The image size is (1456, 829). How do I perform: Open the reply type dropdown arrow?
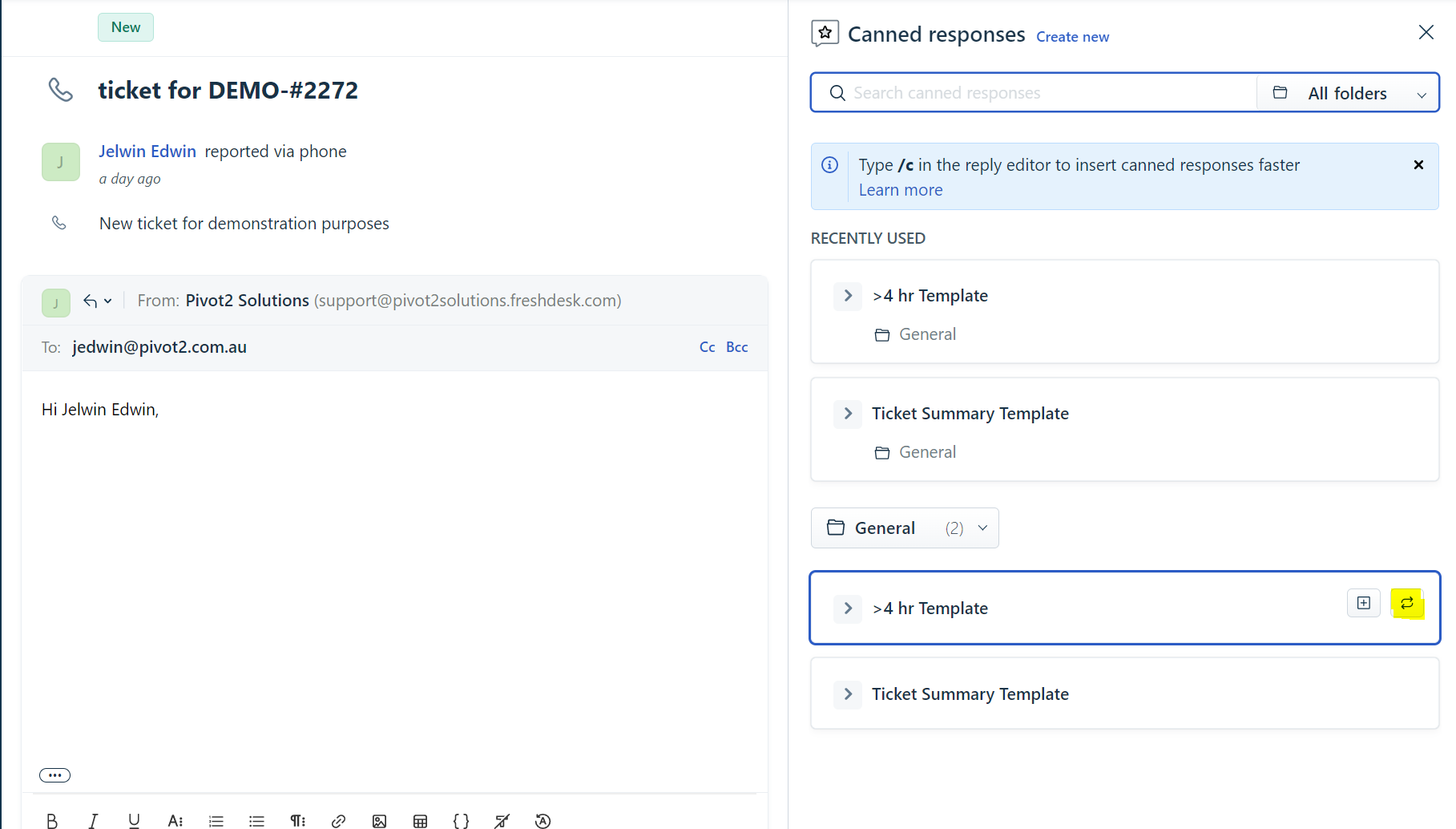coord(109,301)
